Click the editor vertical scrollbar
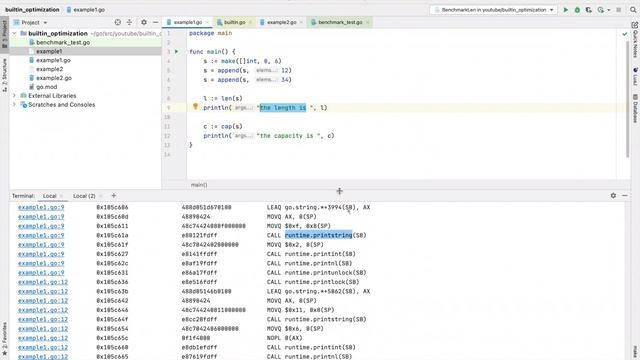The height and width of the screenshot is (360, 640). coord(627,98)
